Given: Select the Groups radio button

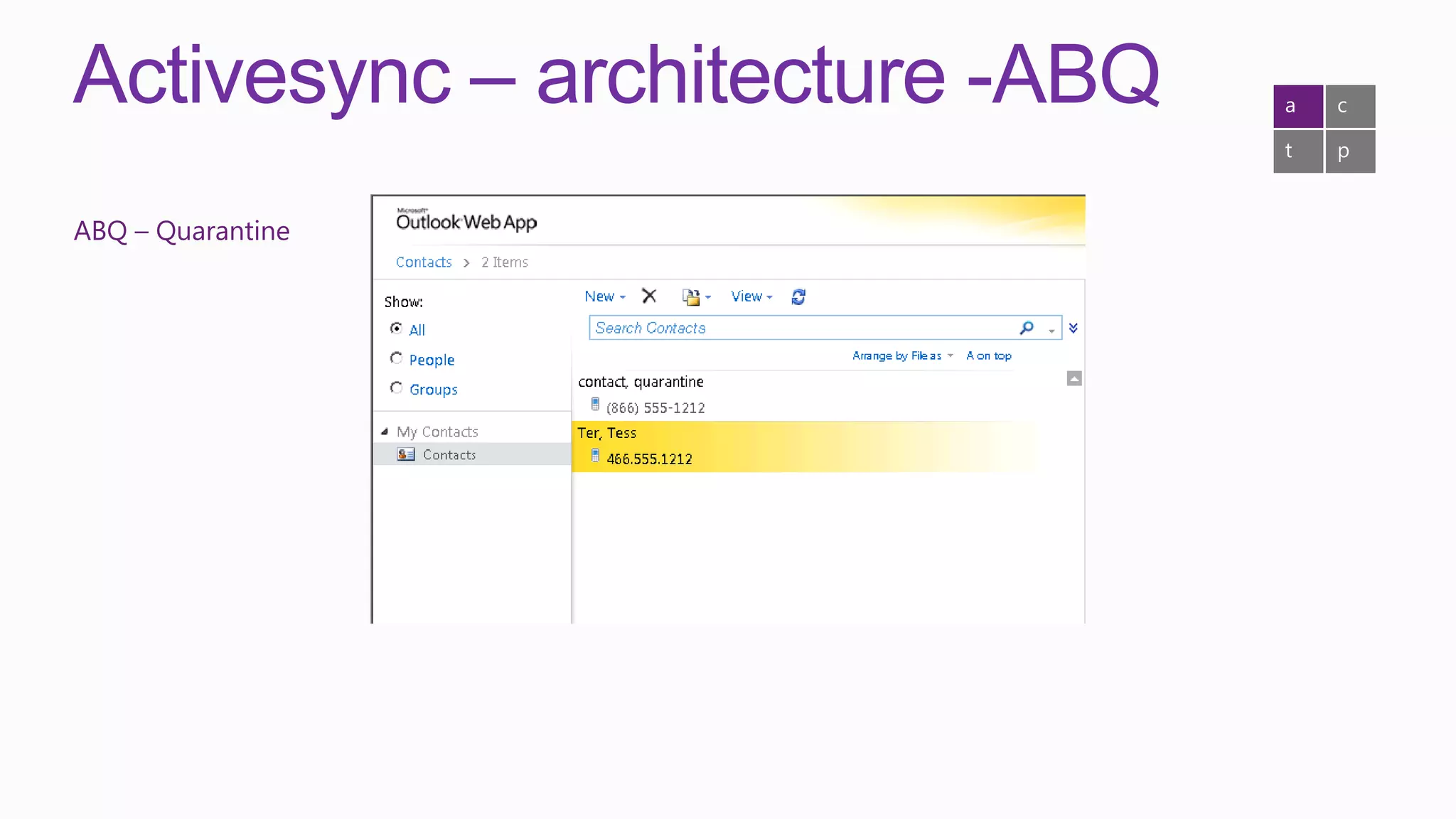Looking at the screenshot, I should (396, 388).
